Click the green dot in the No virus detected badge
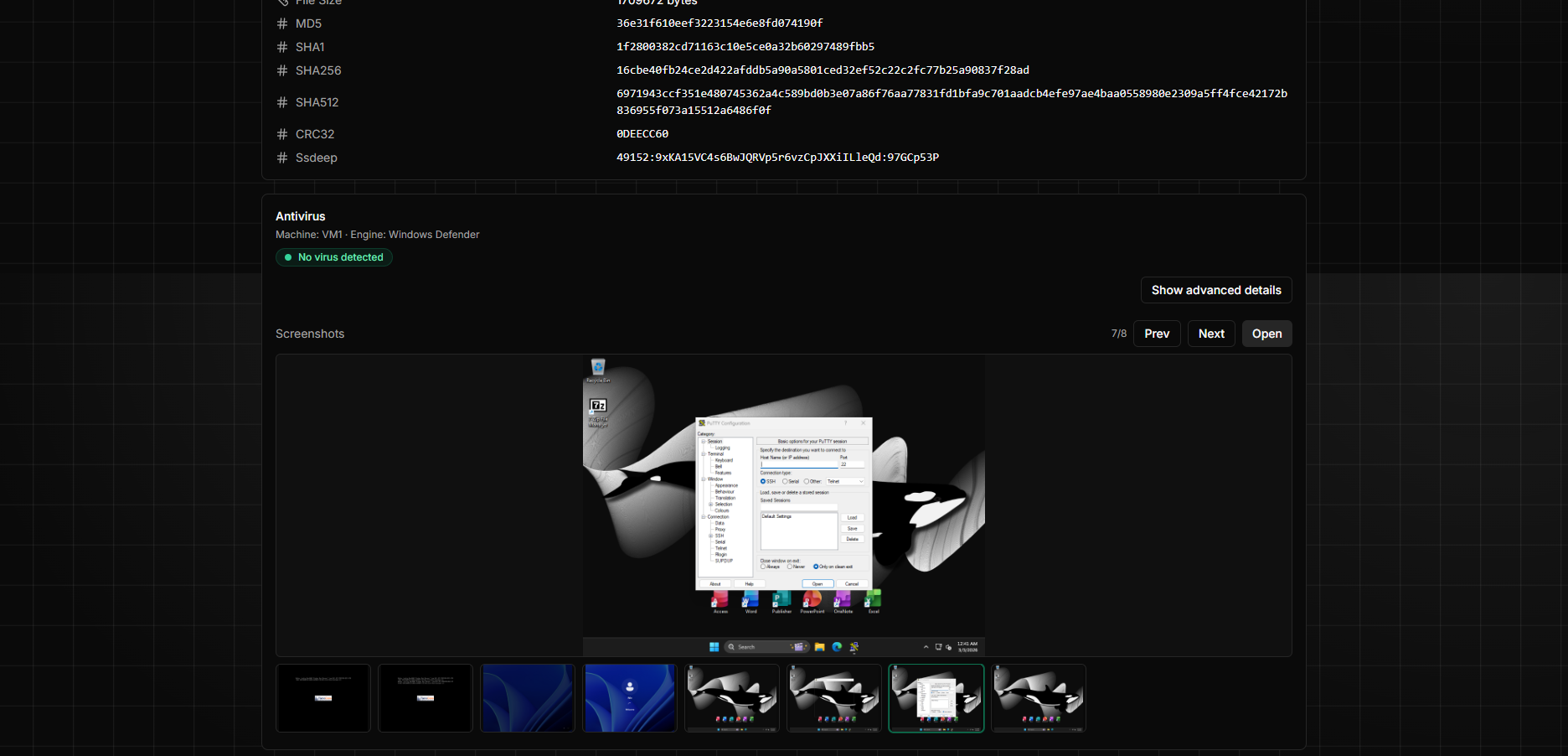1568x756 pixels. coord(288,257)
